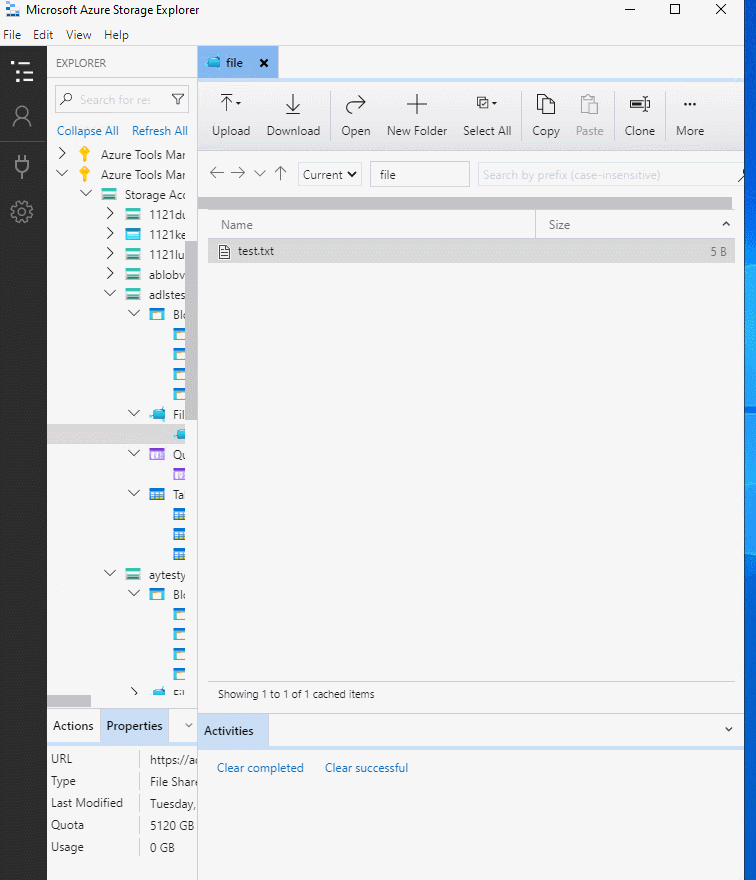Click the Refresh All link
This screenshot has height=880, width=756.
[159, 131]
